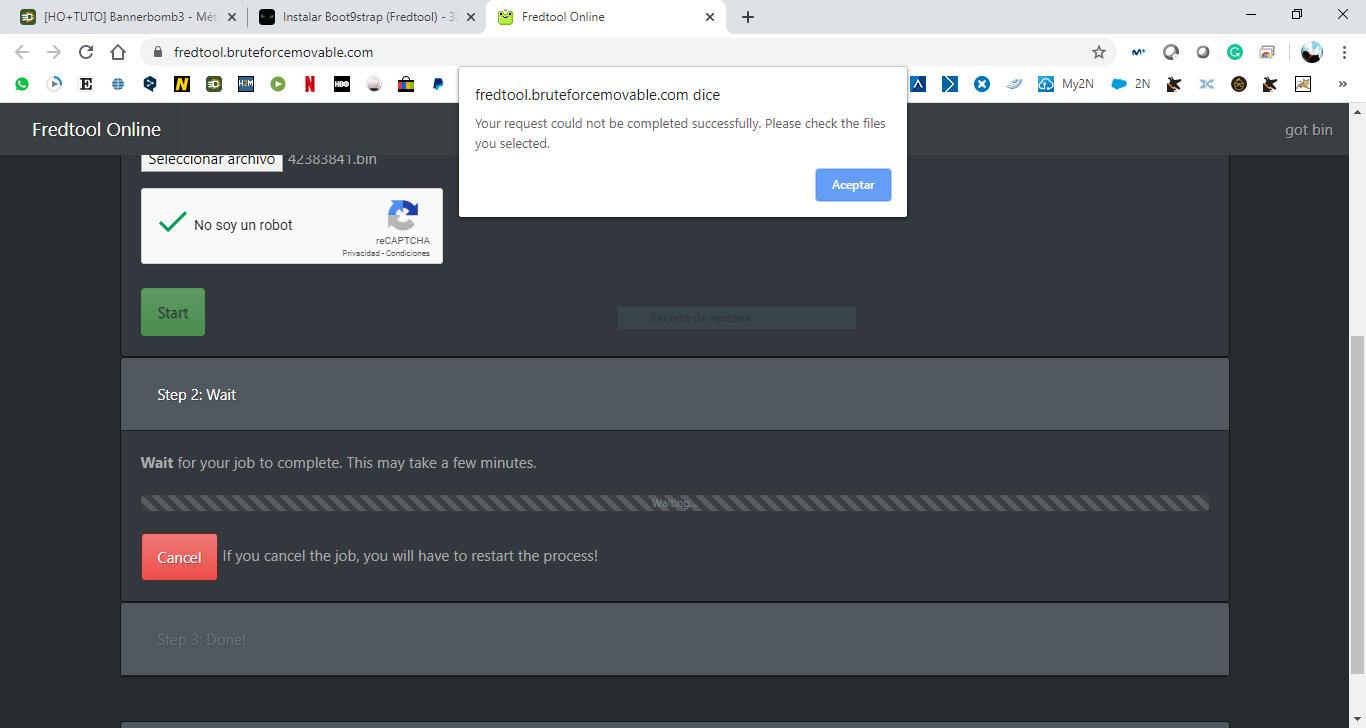Open the yellow N bookmark
The height and width of the screenshot is (728, 1366).
[182, 84]
